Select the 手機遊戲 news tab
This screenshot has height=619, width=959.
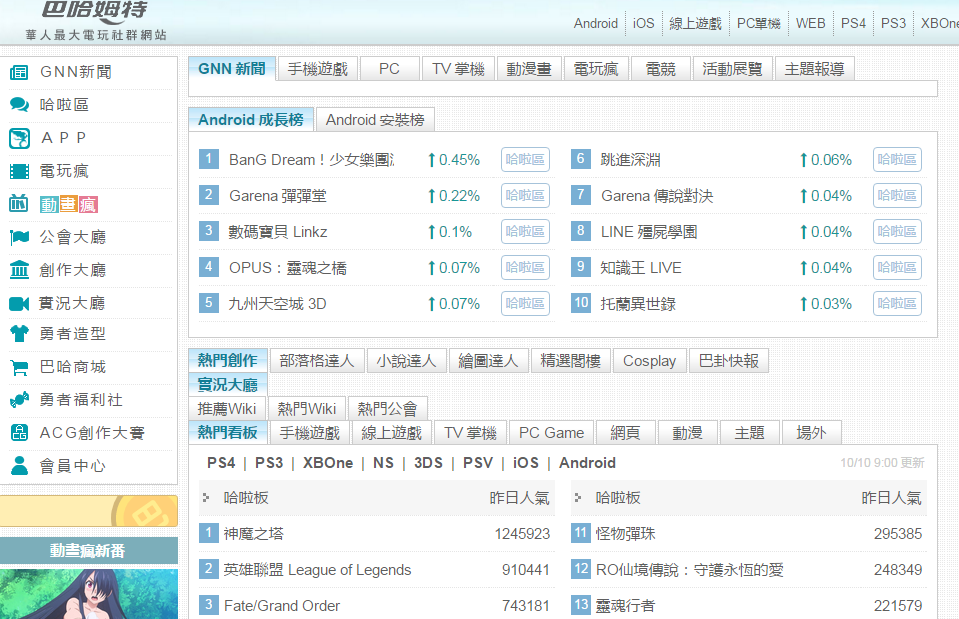tap(317, 69)
